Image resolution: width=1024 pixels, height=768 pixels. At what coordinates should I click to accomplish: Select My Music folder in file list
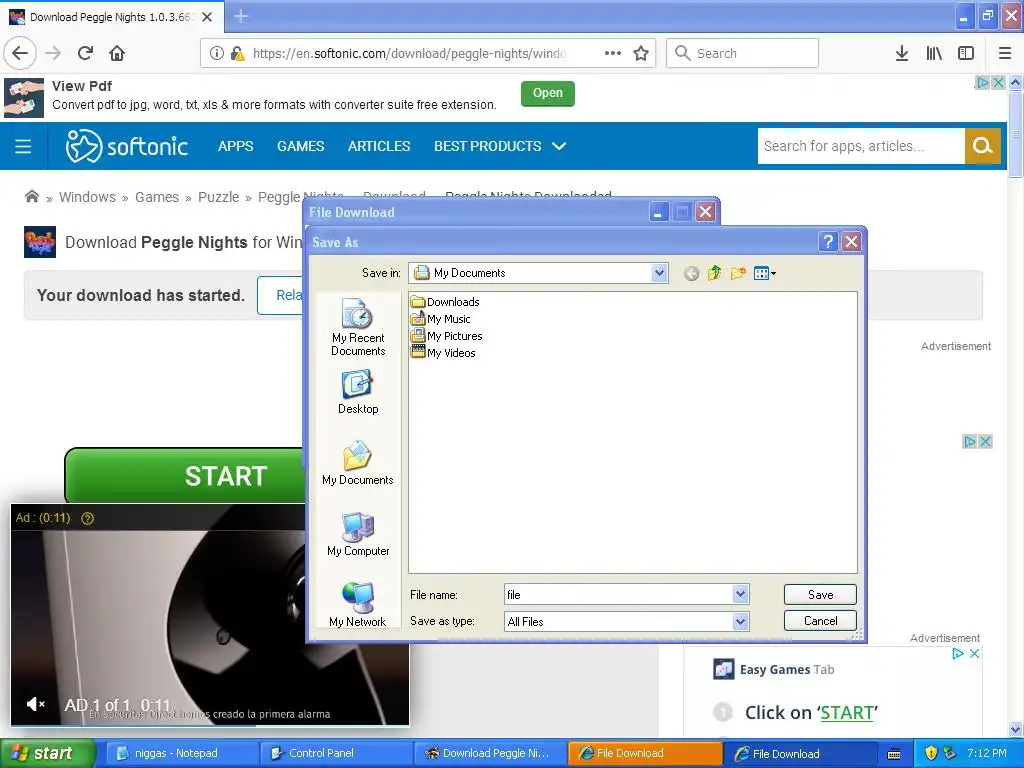[x=441, y=319]
